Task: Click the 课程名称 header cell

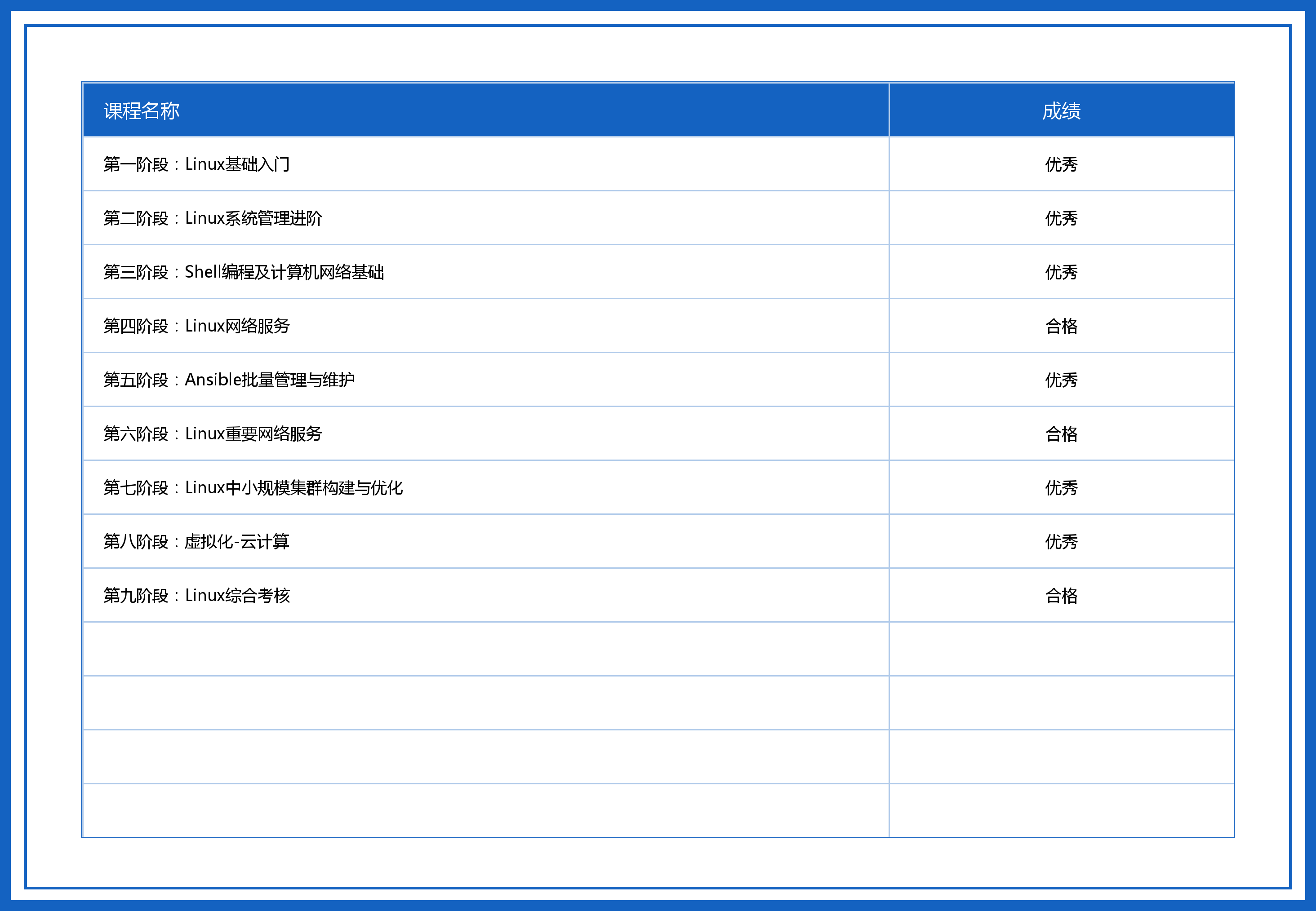Action: pyautogui.click(x=142, y=111)
